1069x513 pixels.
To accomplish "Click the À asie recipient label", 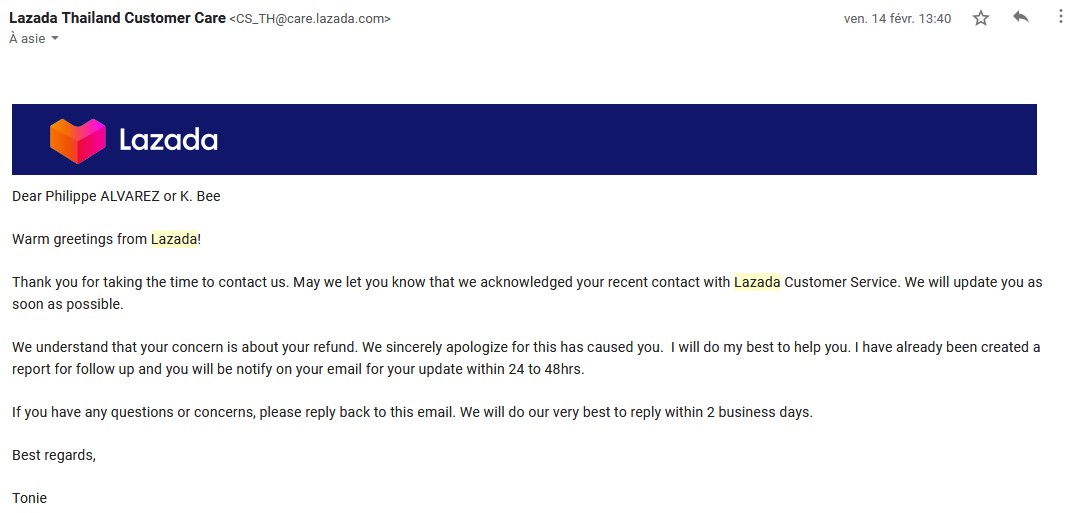I will [27, 39].
